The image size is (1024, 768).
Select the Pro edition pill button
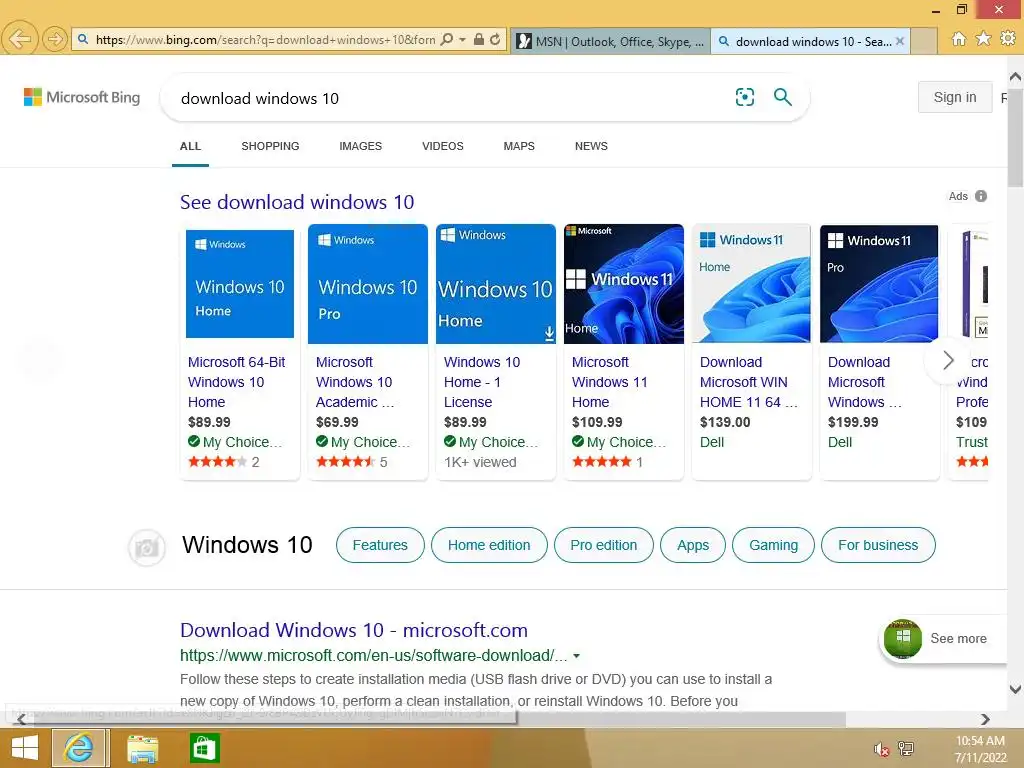tap(603, 545)
